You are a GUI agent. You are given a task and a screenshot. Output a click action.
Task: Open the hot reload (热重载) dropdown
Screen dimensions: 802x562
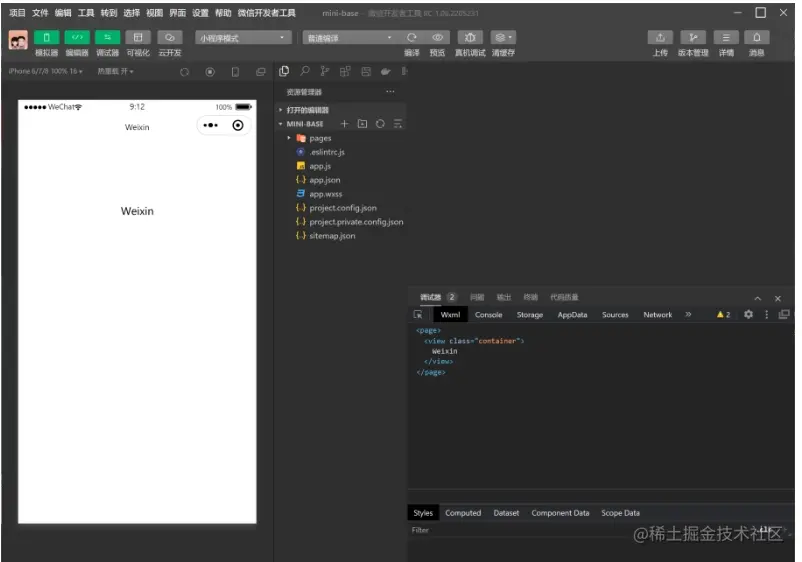(x=116, y=71)
